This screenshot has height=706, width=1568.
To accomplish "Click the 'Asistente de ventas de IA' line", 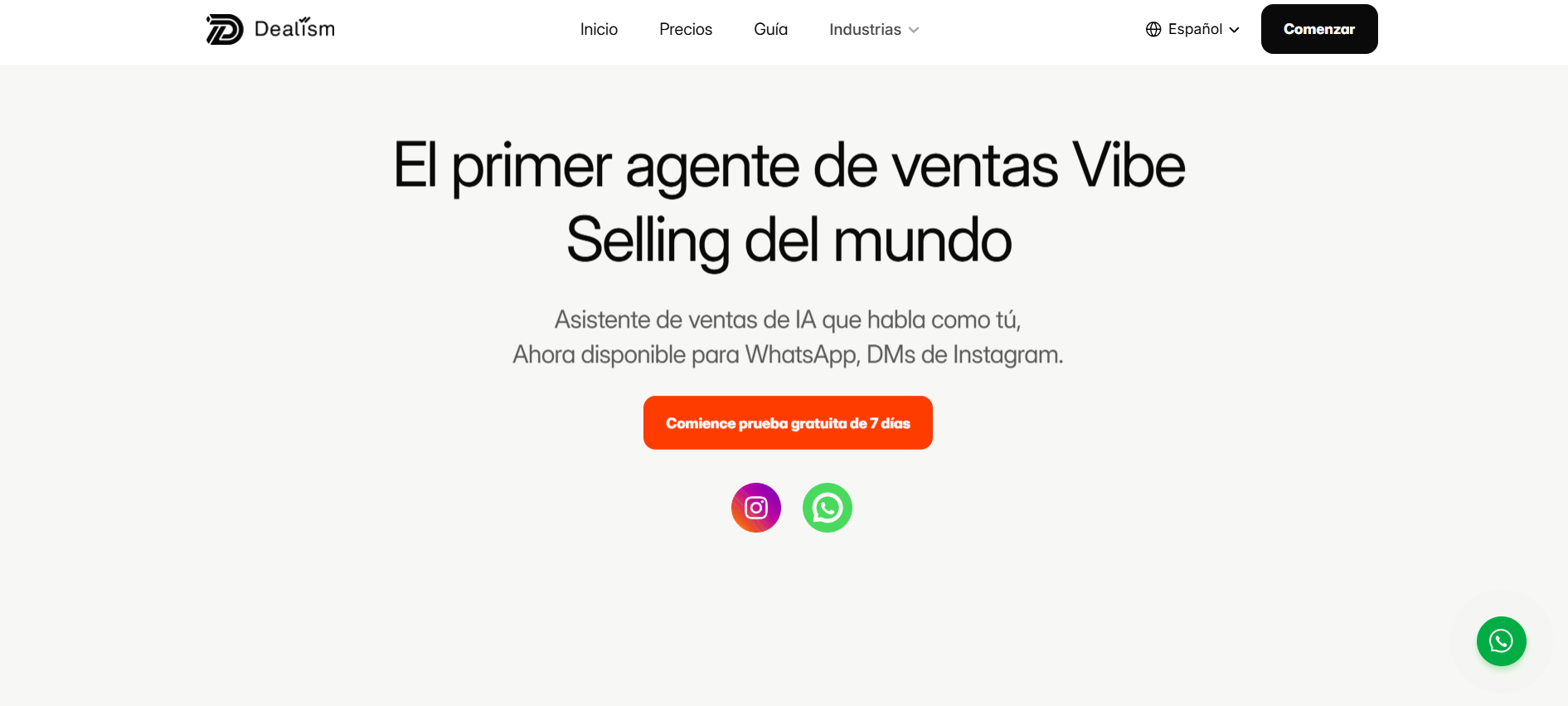I will [788, 319].
